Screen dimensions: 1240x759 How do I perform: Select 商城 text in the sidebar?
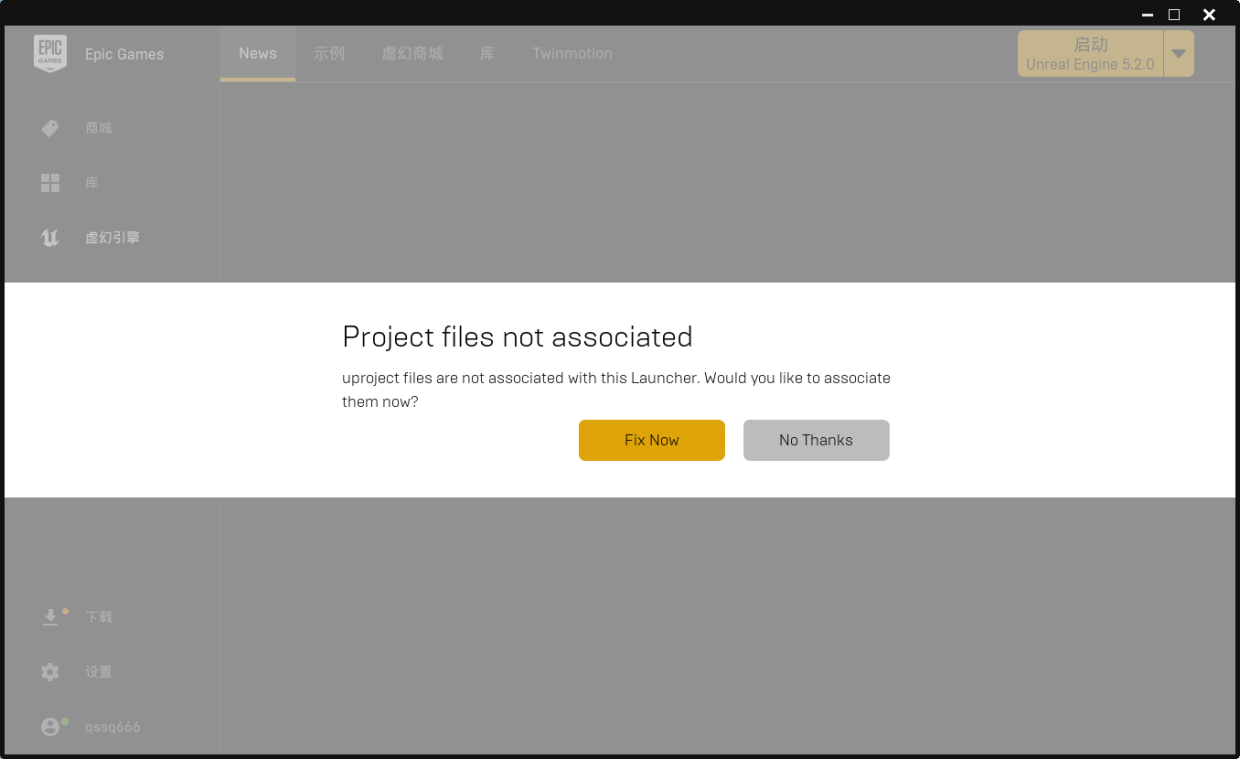(x=98, y=128)
